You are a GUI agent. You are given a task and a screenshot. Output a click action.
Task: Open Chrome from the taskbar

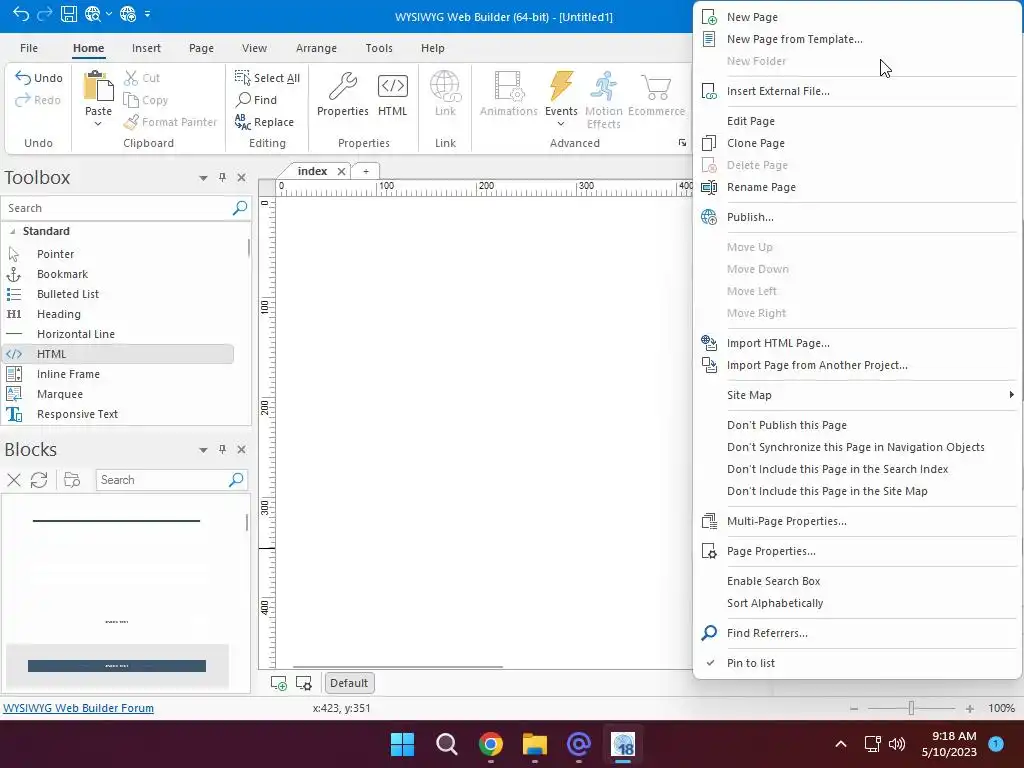pos(490,744)
